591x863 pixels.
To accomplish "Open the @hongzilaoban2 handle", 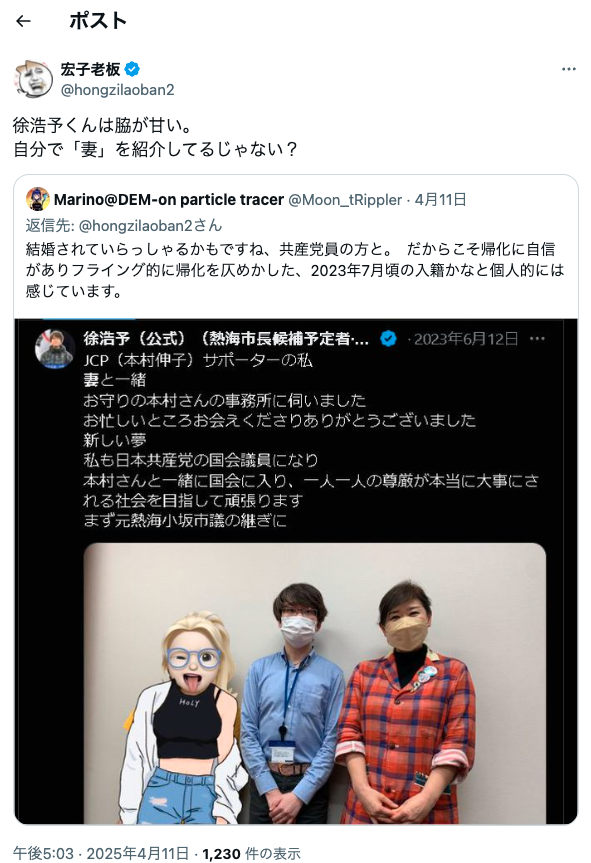I will click(x=117, y=90).
